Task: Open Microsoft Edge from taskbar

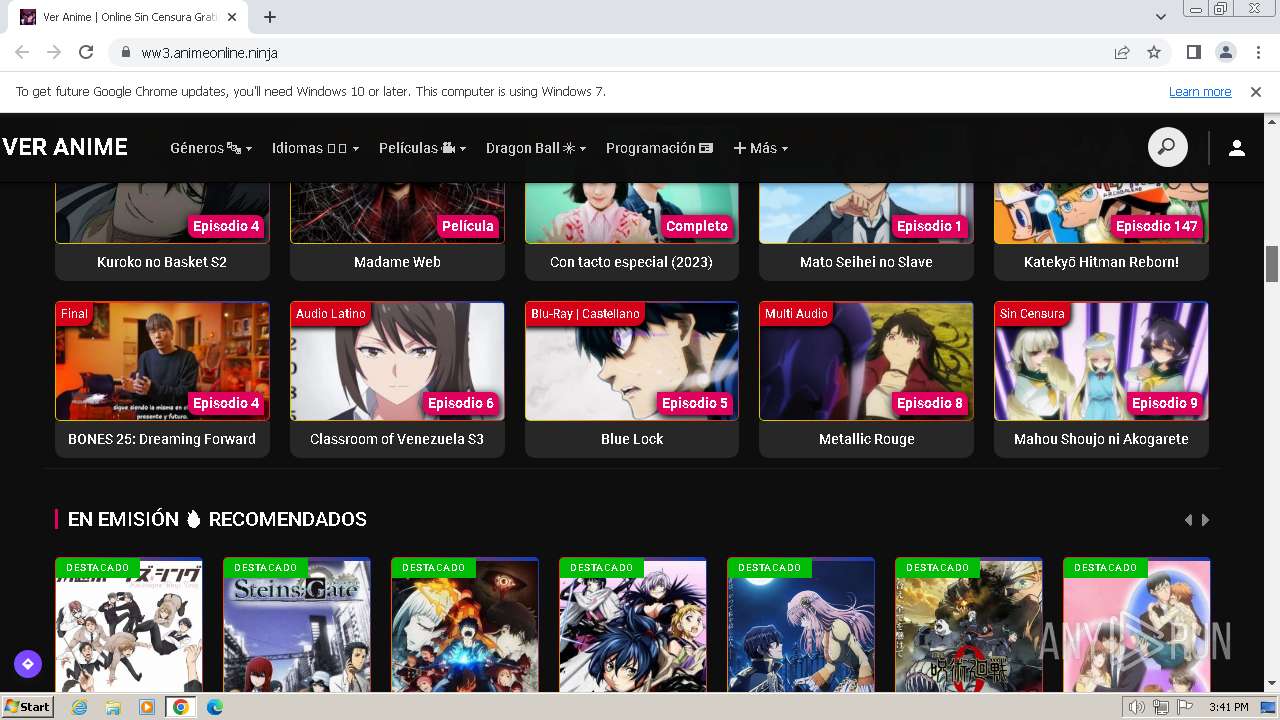Action: 214,707
